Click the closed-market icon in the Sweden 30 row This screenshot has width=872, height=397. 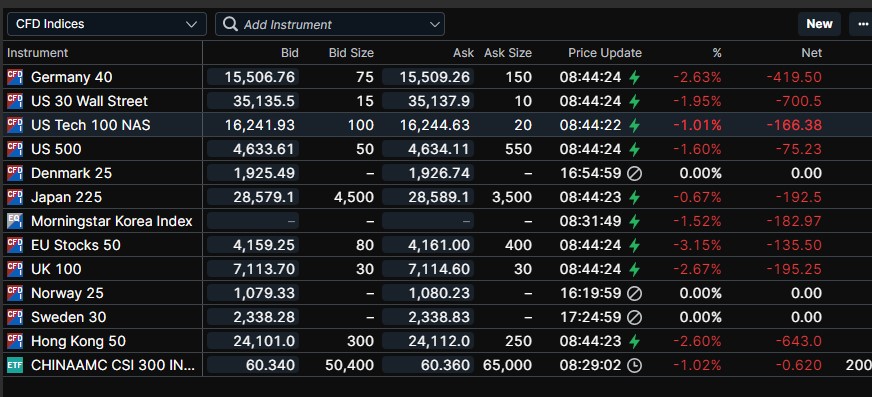point(634,317)
